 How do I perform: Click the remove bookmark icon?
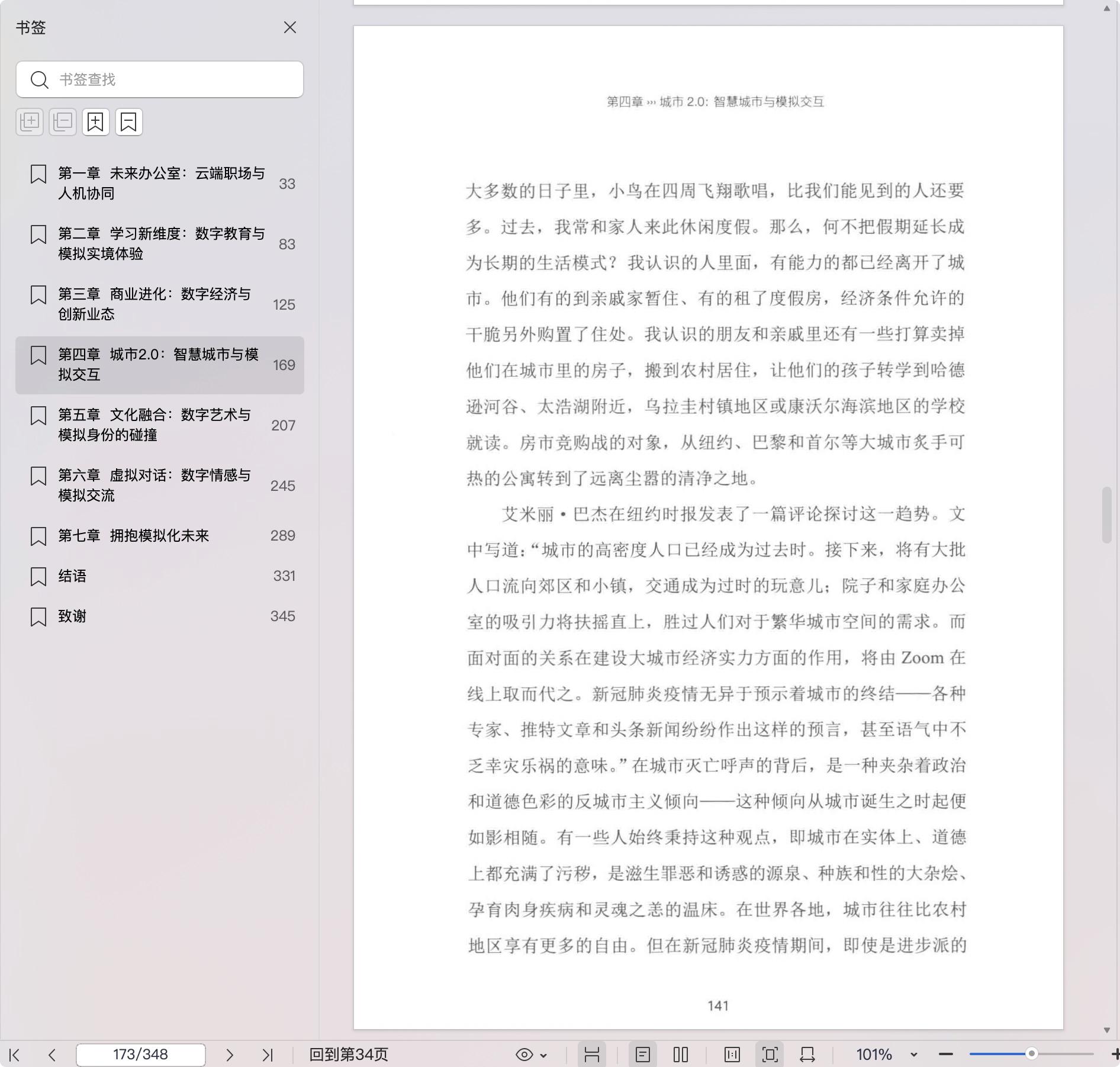[x=128, y=122]
